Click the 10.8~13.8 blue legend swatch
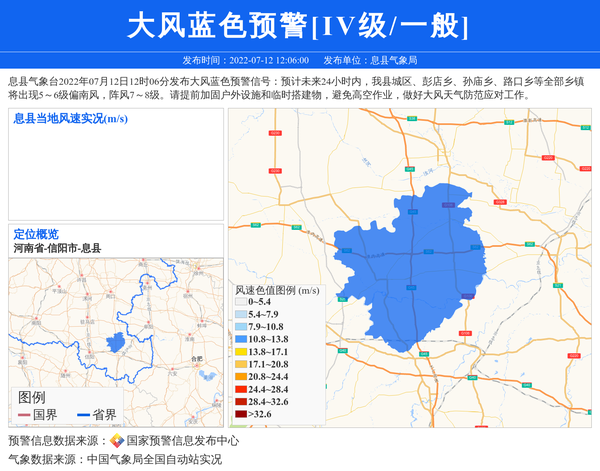This screenshot has height=471, width=600. (240, 340)
